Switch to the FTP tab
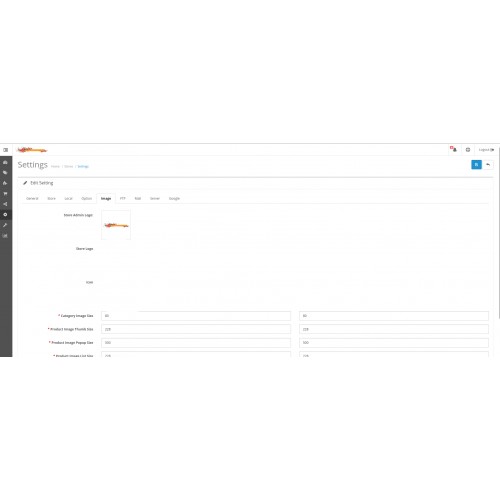This screenshot has height=500, width=500. pyautogui.click(x=123, y=198)
